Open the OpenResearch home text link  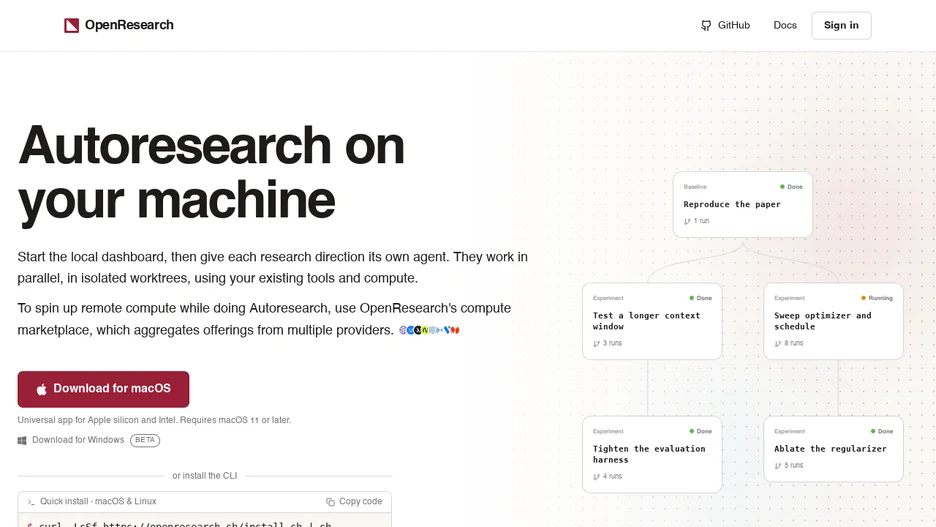[x=129, y=25]
